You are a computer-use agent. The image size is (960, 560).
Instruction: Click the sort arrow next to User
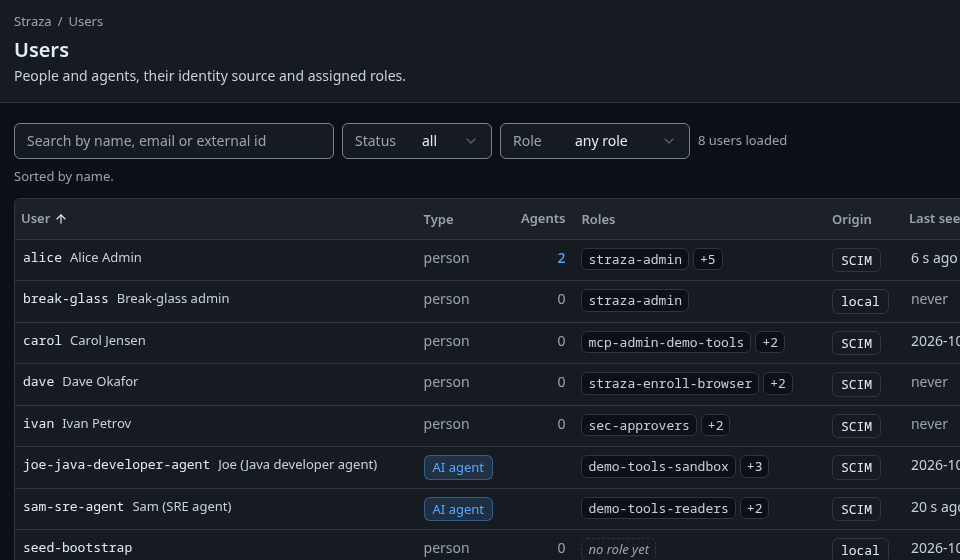61,218
